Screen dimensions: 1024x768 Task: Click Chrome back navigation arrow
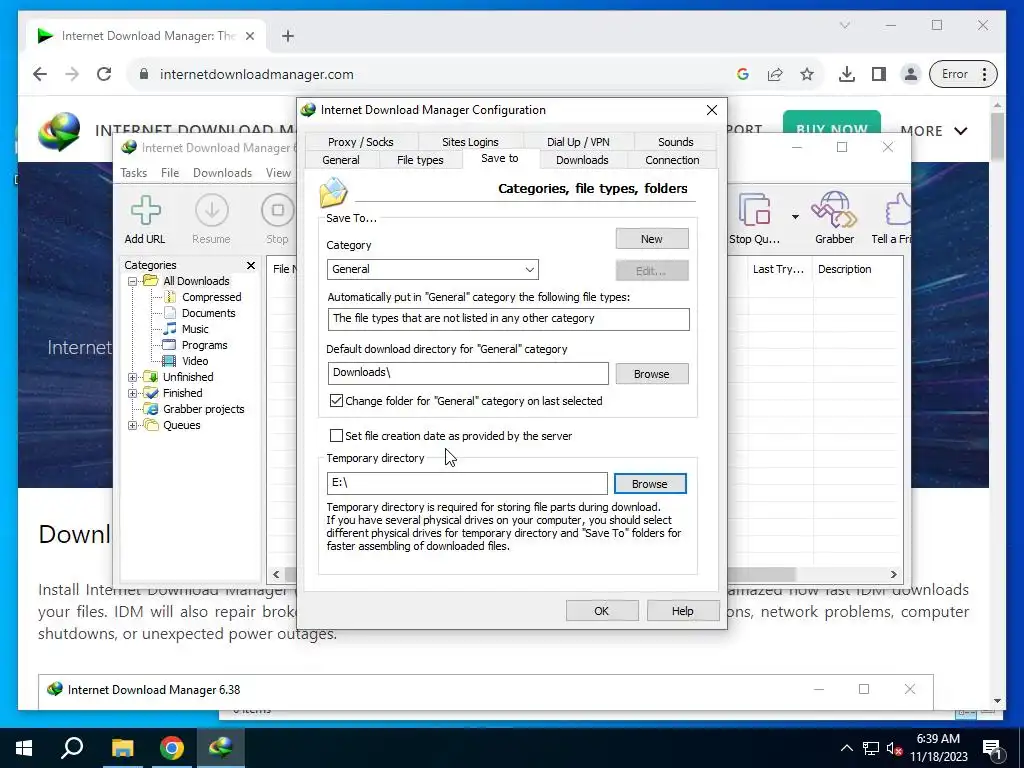(x=40, y=74)
